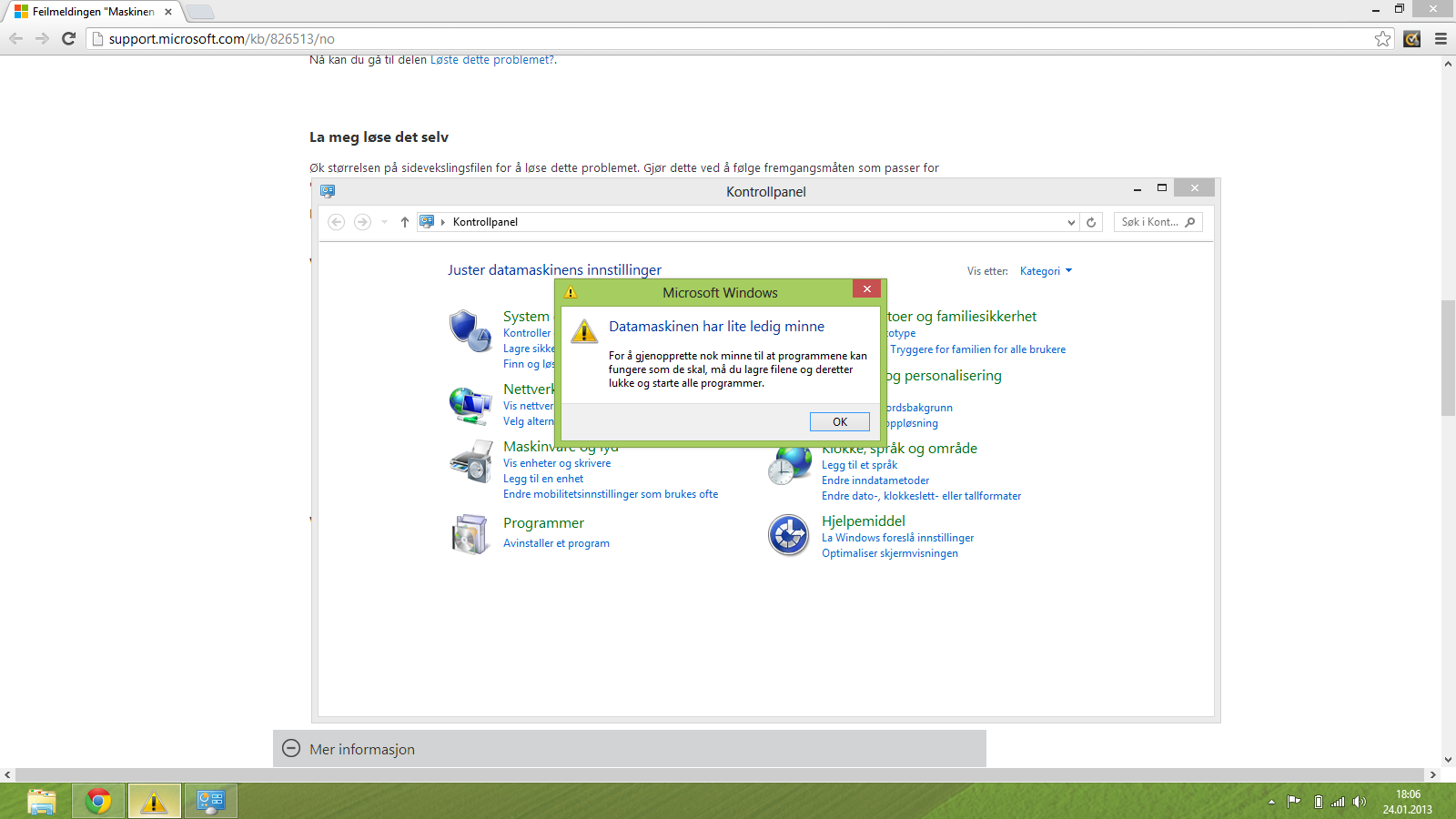Viewport: 1456px width, 819px height.
Task: Click the Chrome back arrow
Action: pos(15,38)
